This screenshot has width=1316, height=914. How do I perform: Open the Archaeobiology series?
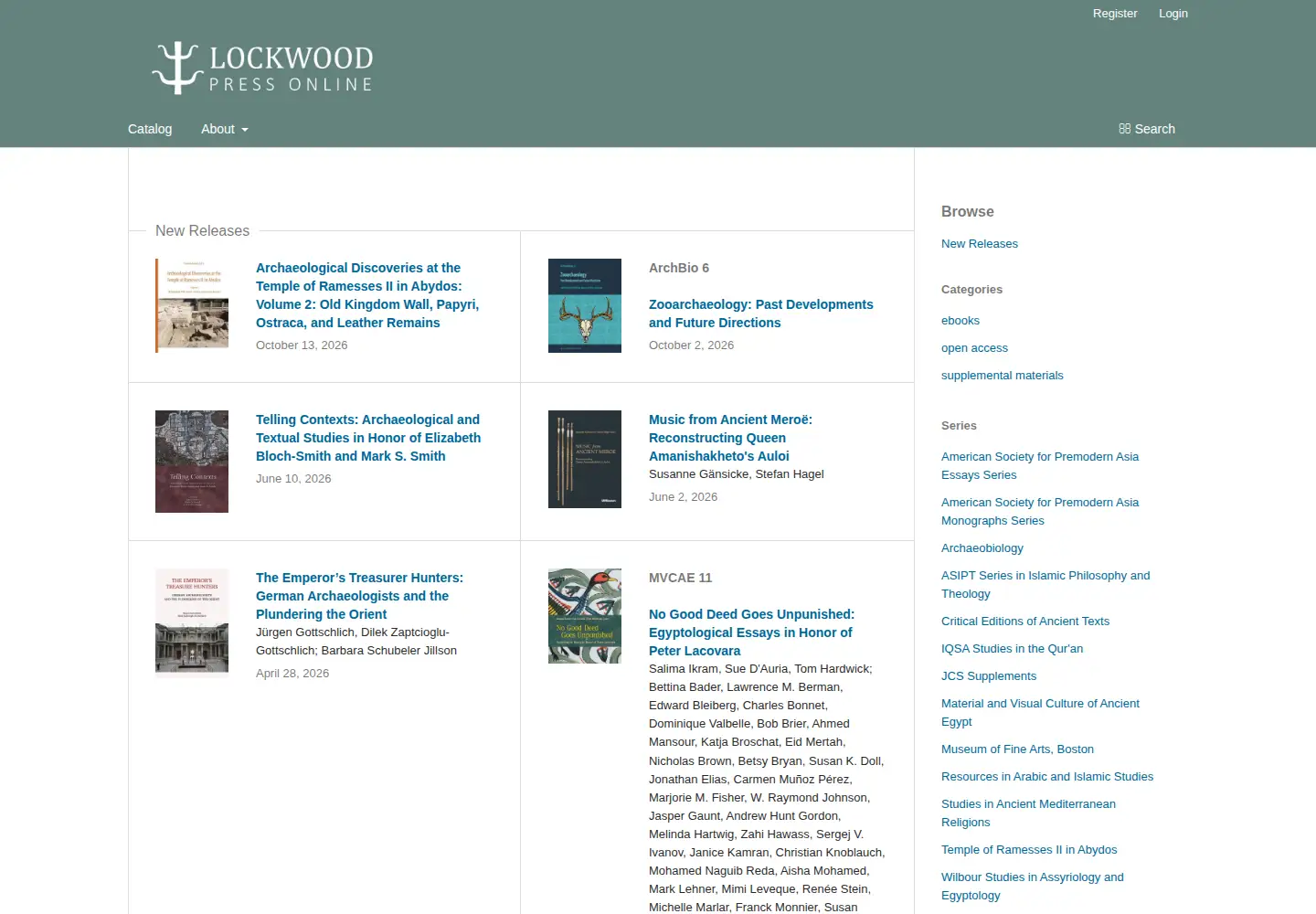click(982, 548)
